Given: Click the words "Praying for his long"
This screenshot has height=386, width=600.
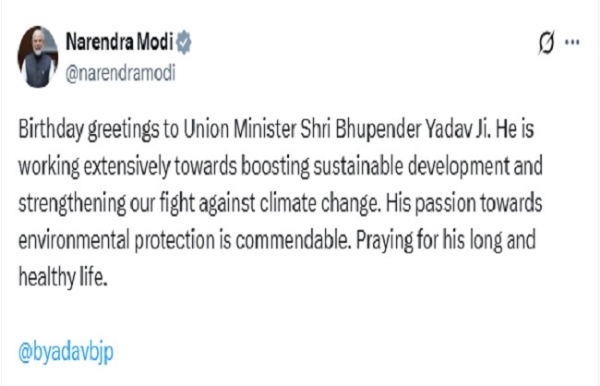Looking at the screenshot, I should click(429, 241).
